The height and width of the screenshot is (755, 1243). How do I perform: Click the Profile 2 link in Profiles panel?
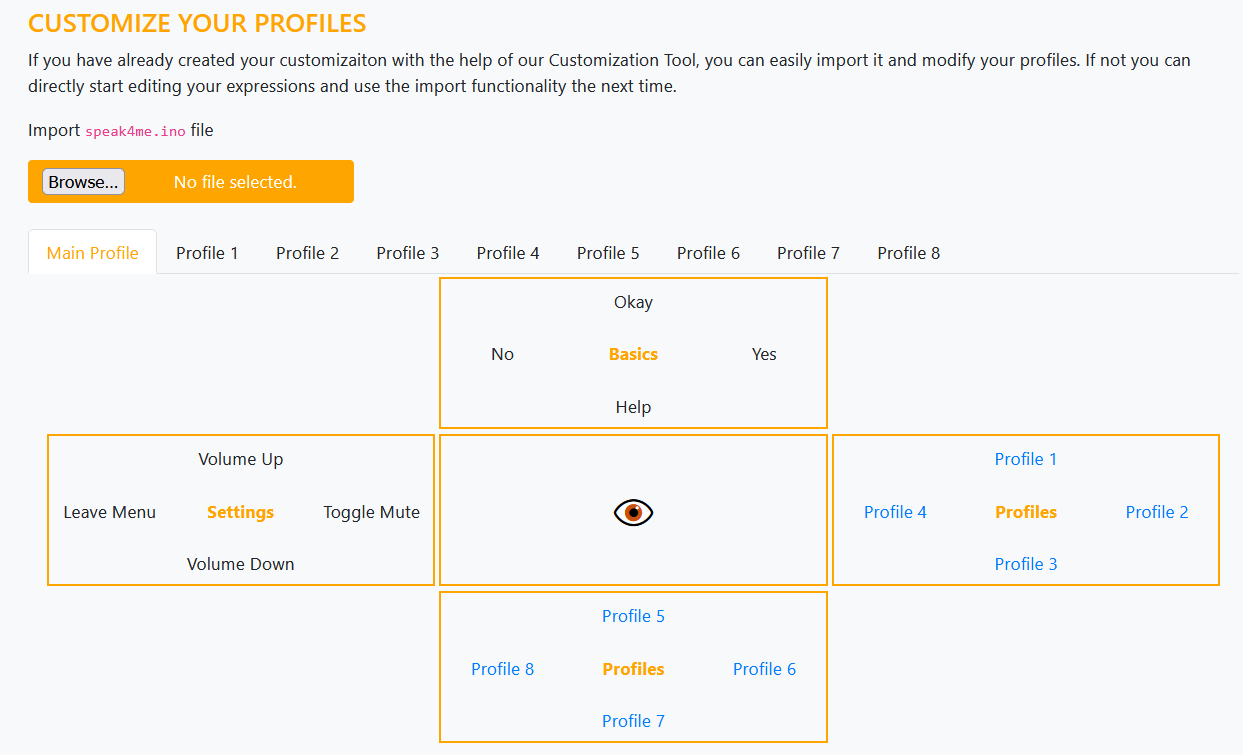coord(1157,512)
